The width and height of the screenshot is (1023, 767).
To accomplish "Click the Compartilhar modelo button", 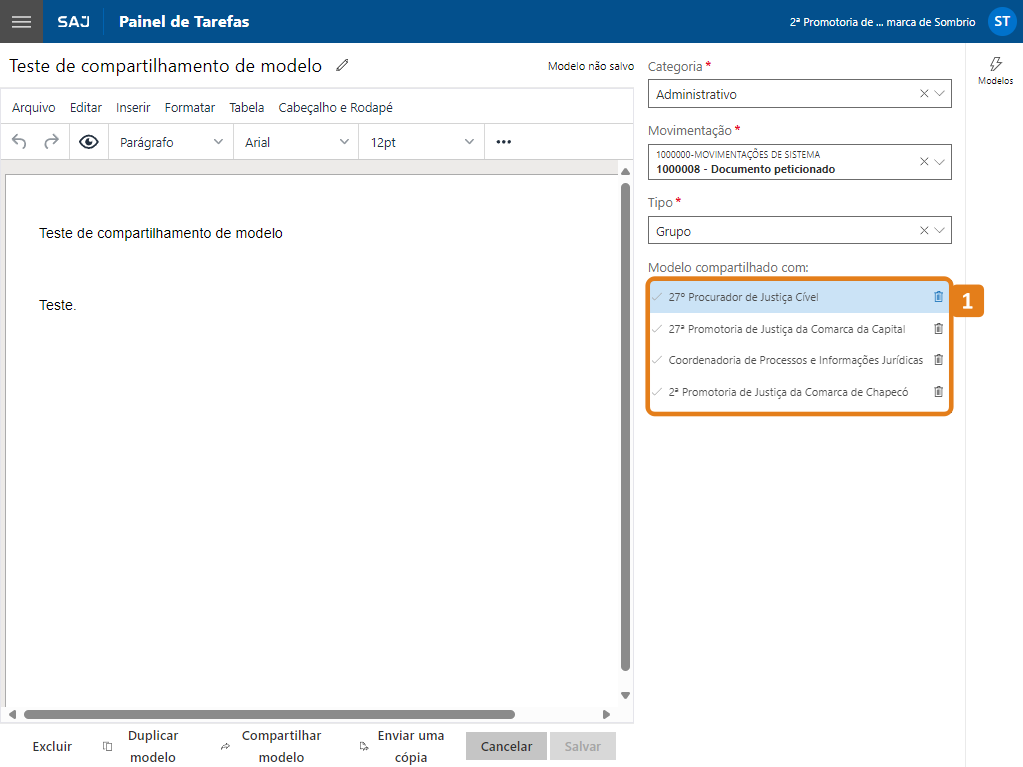I will click(282, 745).
